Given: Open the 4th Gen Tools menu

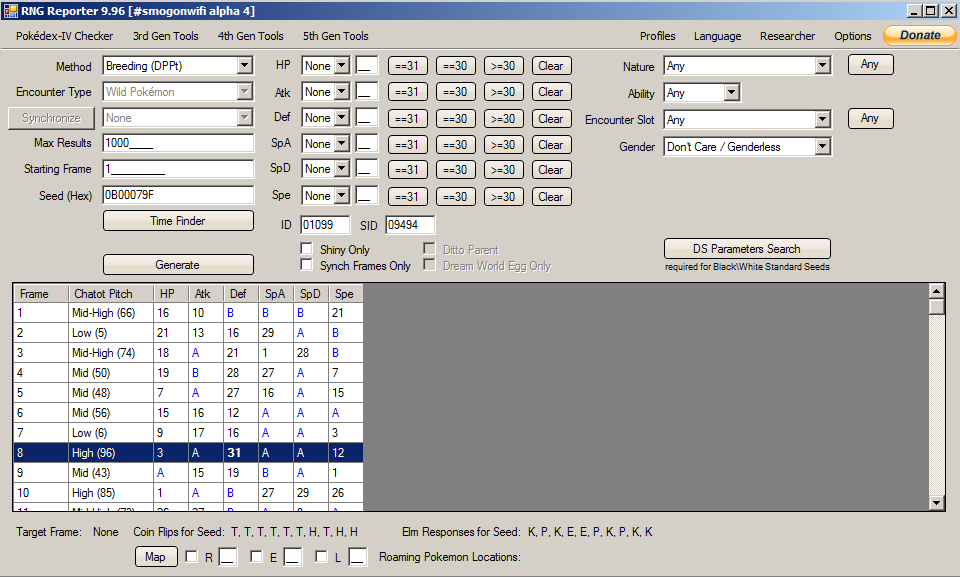Looking at the screenshot, I should point(250,36).
